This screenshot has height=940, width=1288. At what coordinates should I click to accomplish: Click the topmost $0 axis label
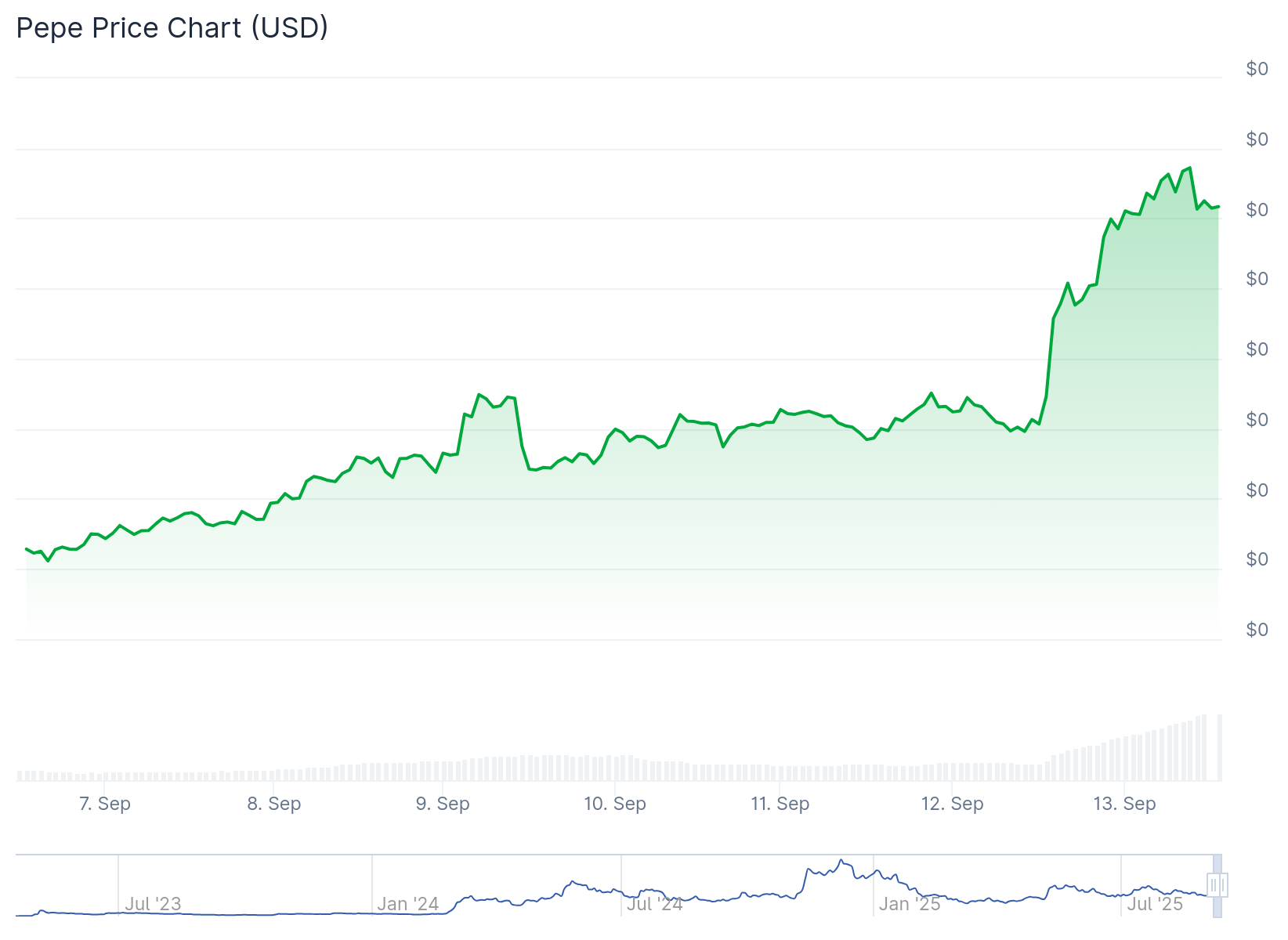coord(1259,69)
